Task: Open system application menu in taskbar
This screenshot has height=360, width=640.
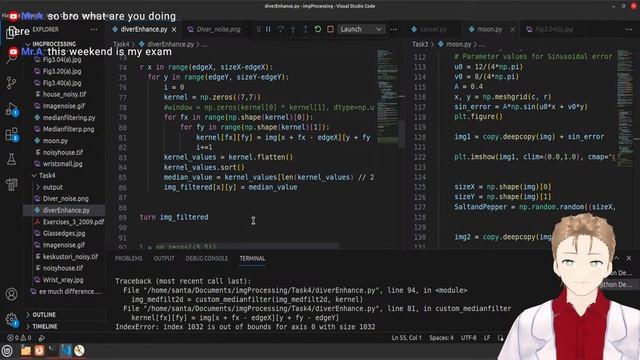Action: 7,350
